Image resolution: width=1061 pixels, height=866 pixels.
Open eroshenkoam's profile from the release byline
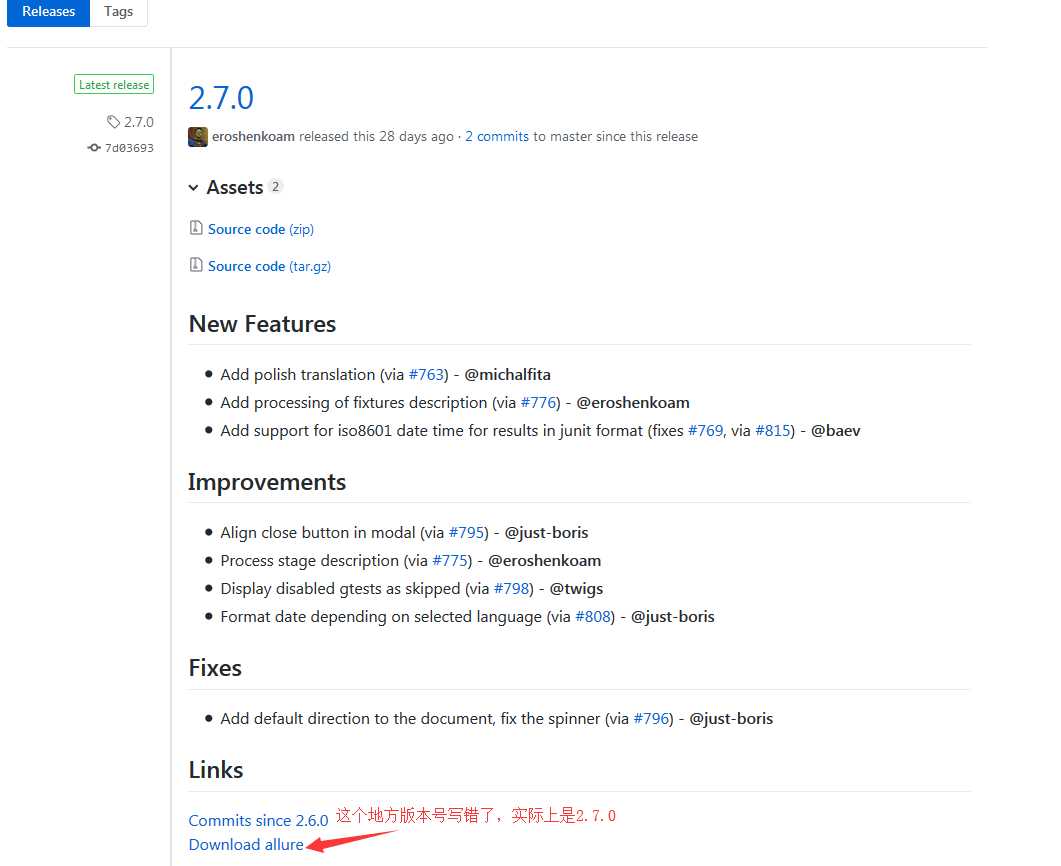(253, 137)
